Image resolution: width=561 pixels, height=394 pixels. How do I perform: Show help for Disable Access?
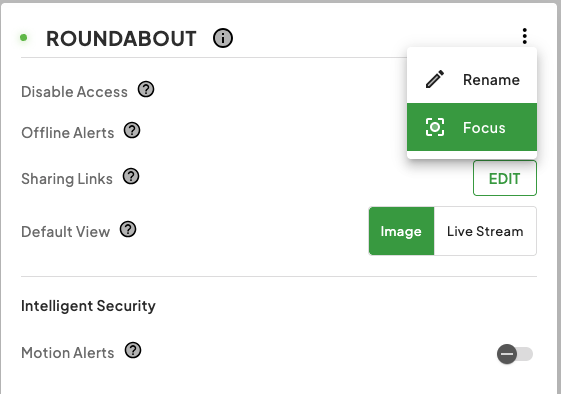[x=146, y=89]
